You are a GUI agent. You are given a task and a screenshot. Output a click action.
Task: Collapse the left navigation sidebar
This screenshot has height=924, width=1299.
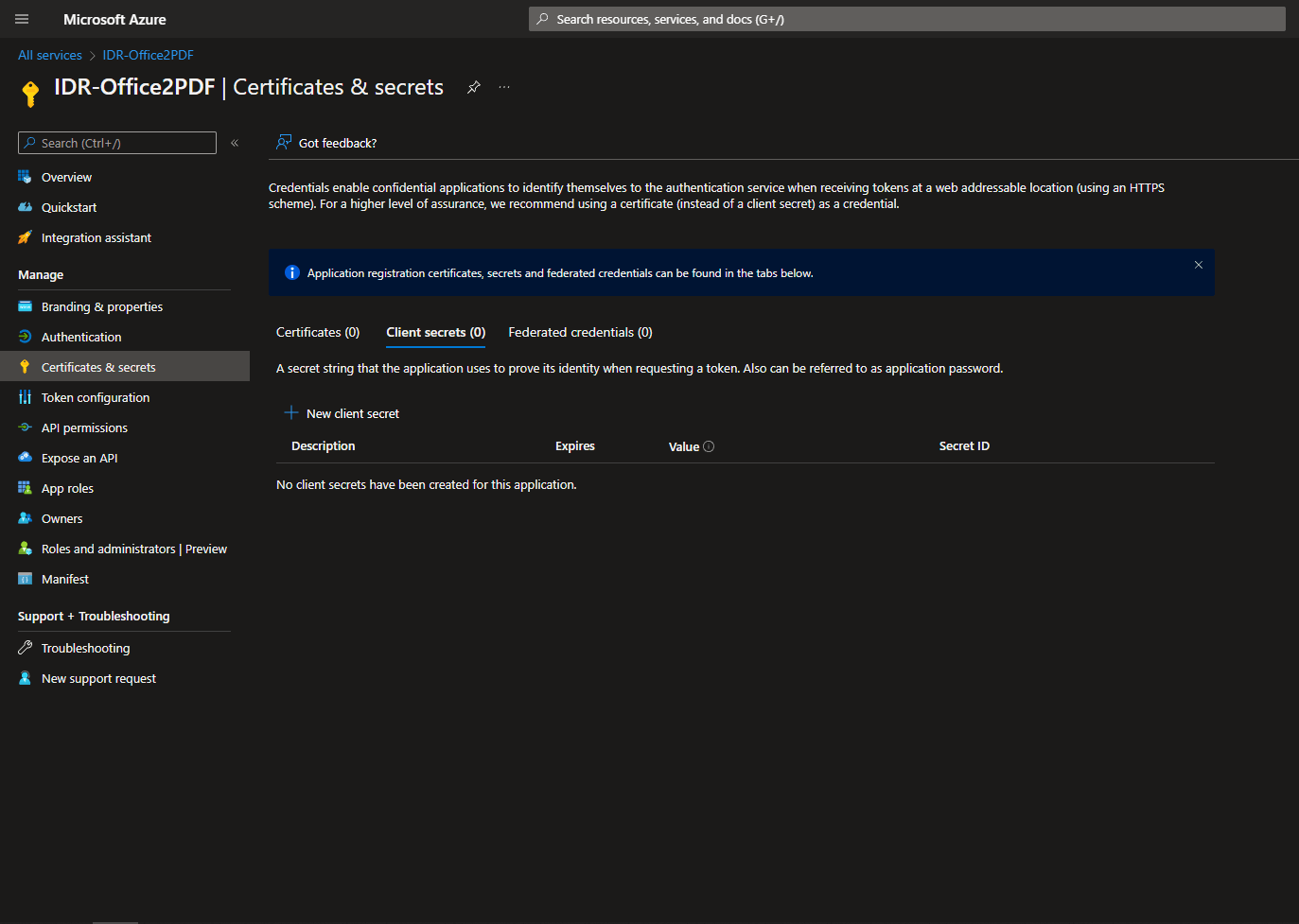tap(235, 143)
